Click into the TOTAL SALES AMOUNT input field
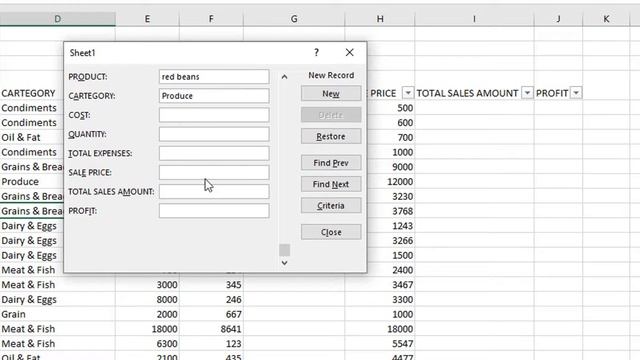The width and height of the screenshot is (640, 360). click(x=214, y=192)
